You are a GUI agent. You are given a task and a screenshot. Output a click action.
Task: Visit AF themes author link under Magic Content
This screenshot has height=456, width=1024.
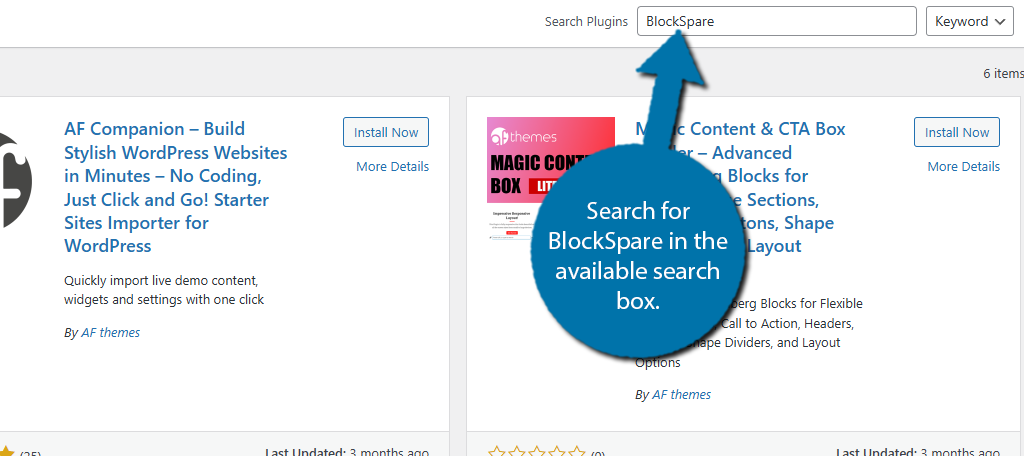[681, 395]
